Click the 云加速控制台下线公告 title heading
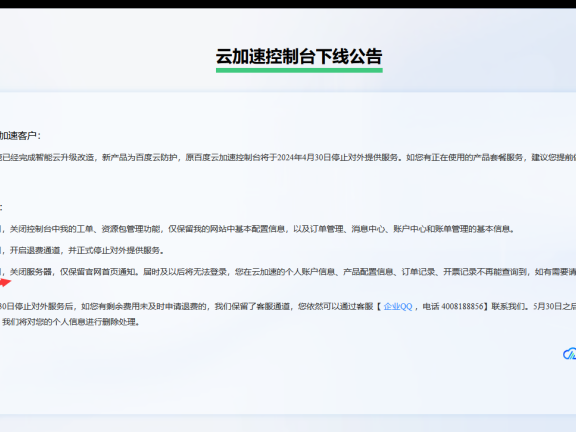 pyautogui.click(x=299, y=57)
